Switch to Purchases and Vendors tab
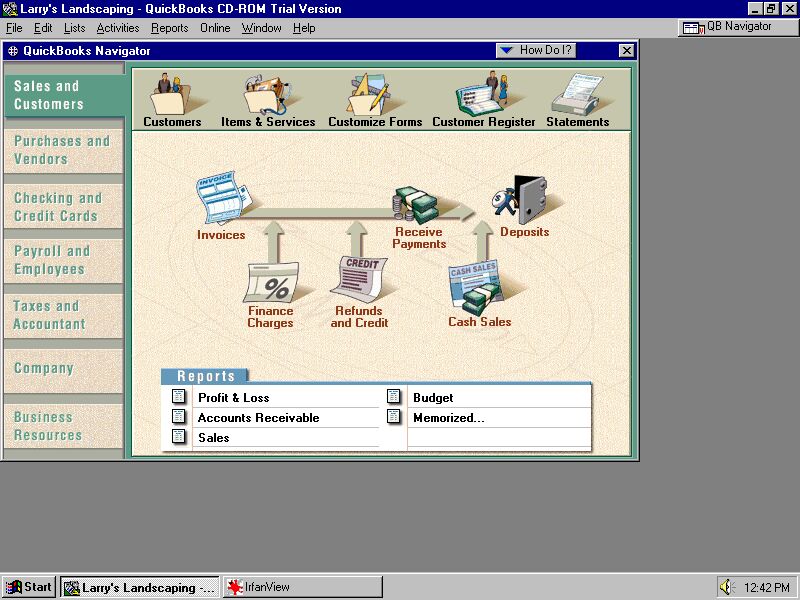Image resolution: width=800 pixels, height=600 pixels. pyautogui.click(x=63, y=151)
